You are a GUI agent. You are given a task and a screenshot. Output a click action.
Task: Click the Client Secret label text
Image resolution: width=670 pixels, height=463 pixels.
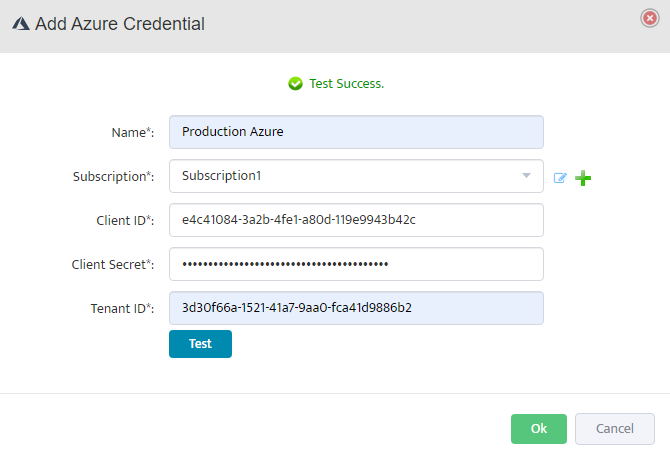112,265
